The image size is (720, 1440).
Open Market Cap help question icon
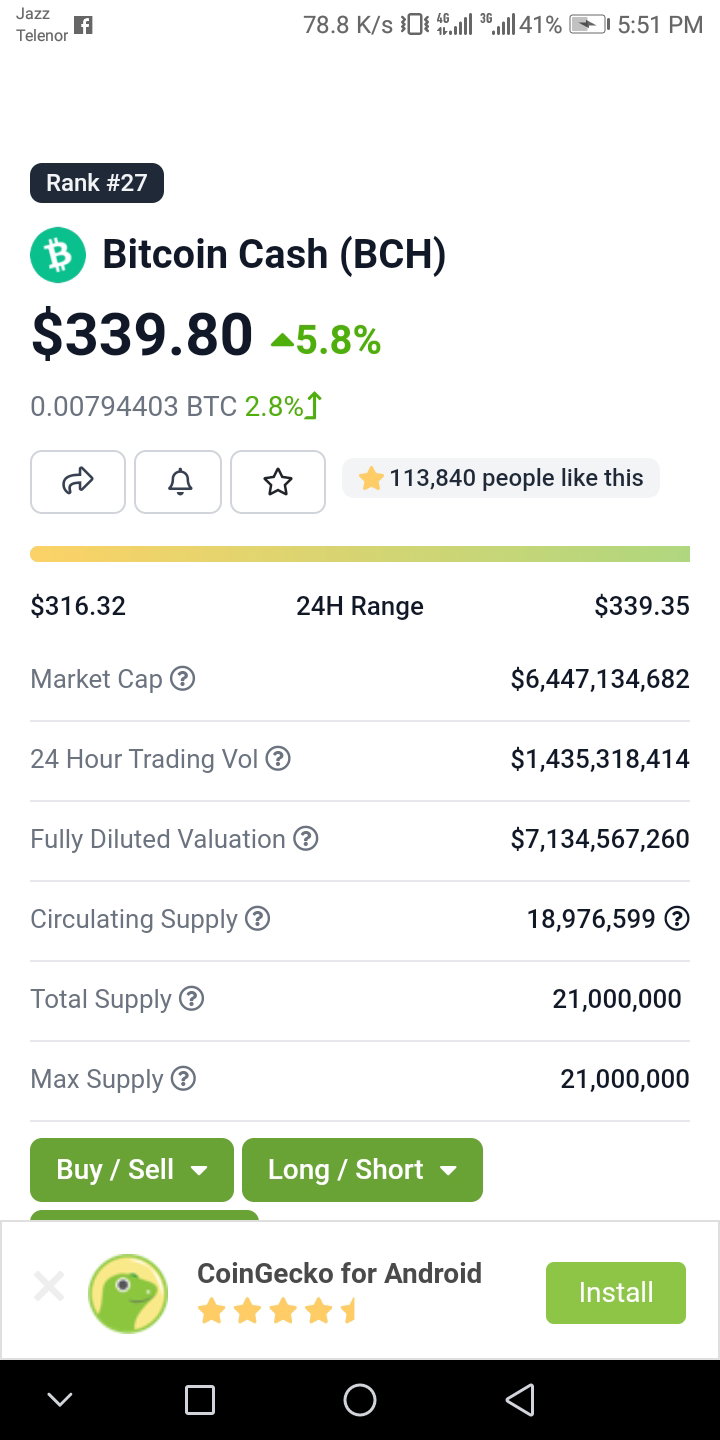(182, 679)
